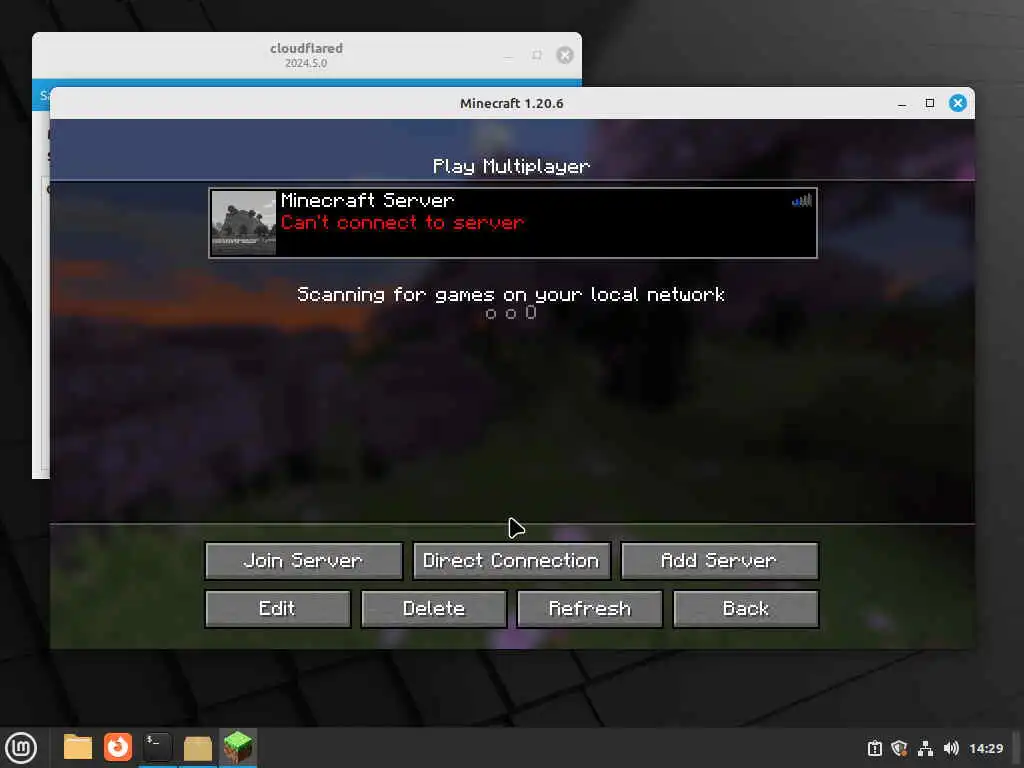Close the cloudflared window

(x=565, y=55)
